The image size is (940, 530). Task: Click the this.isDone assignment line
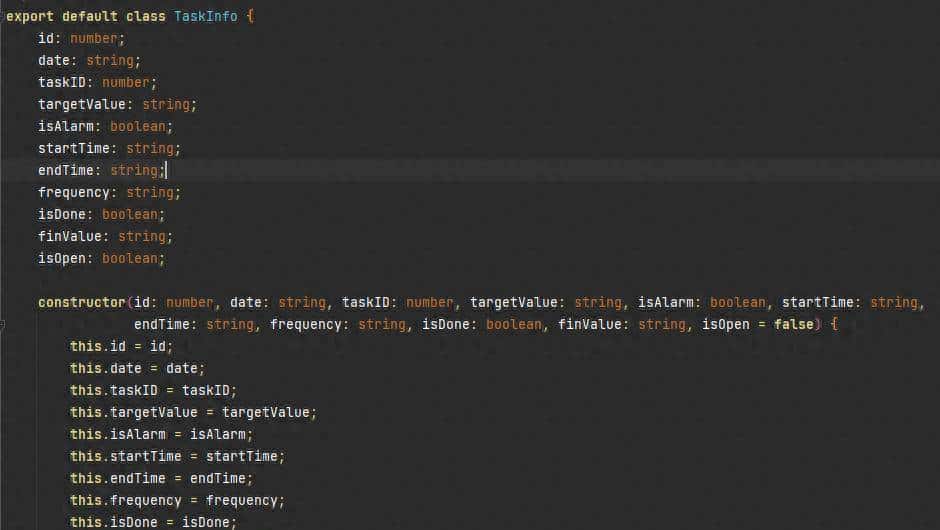pyautogui.click(x=152, y=522)
